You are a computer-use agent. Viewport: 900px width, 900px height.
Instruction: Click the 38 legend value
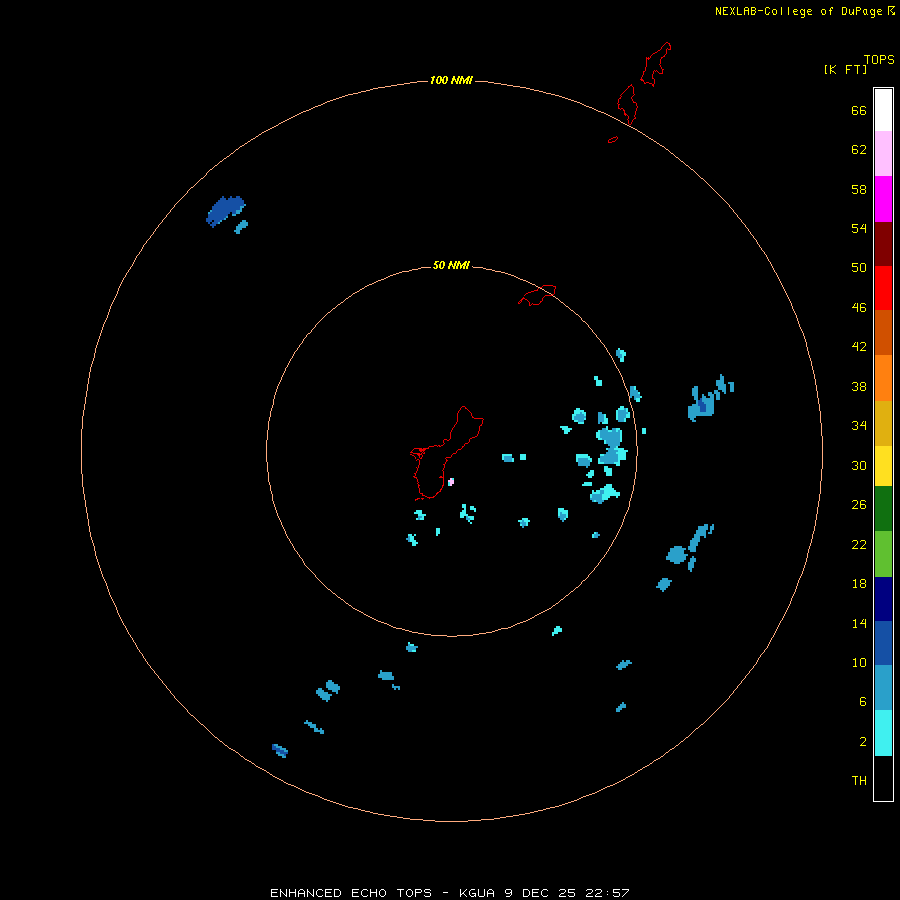[x=859, y=386]
